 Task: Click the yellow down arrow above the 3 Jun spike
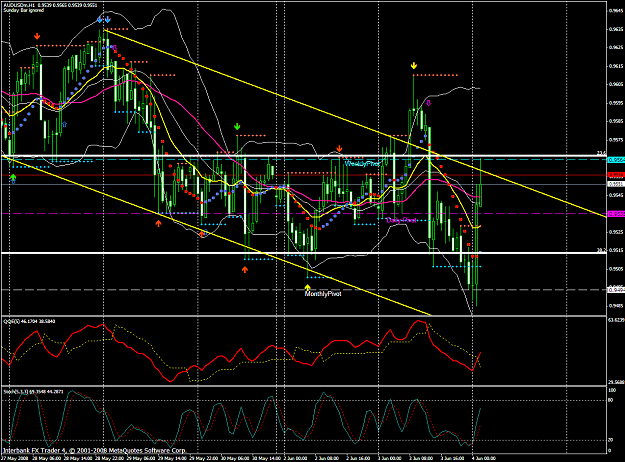click(x=414, y=65)
